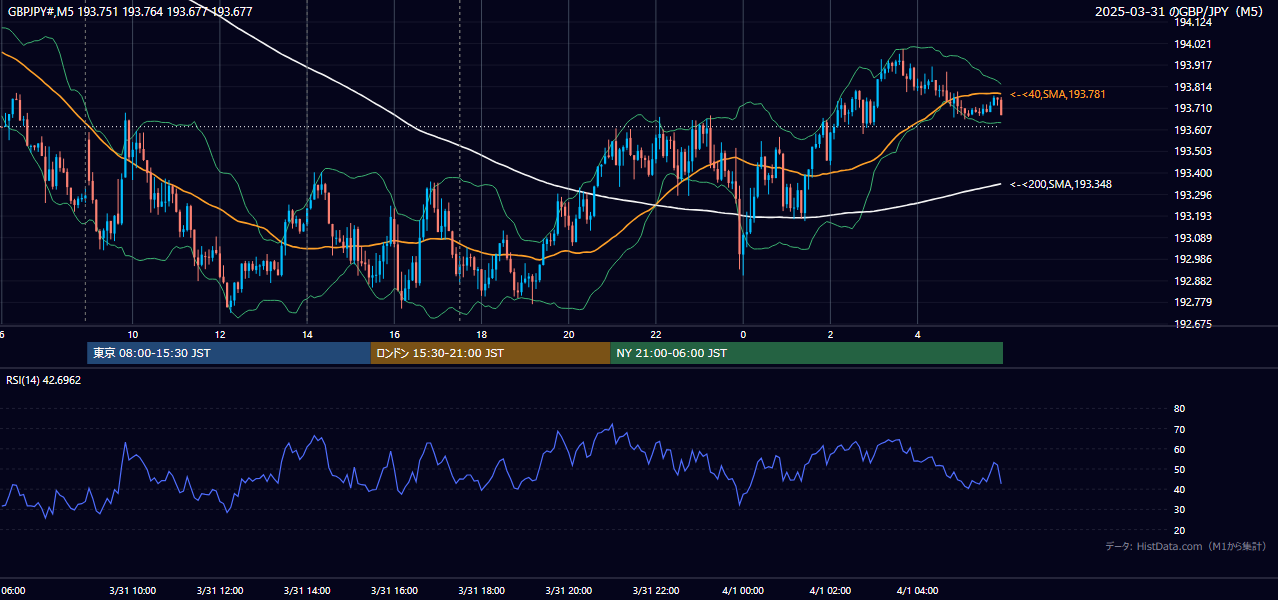Click RSI scale value 70
Image resolution: width=1278 pixels, height=600 pixels.
(x=1180, y=429)
